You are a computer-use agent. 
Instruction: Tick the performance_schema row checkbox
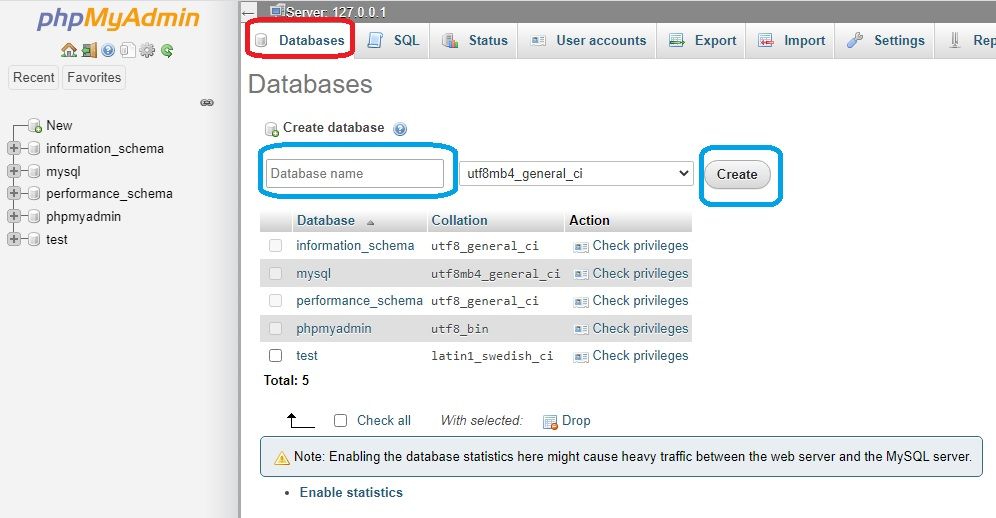tap(275, 301)
